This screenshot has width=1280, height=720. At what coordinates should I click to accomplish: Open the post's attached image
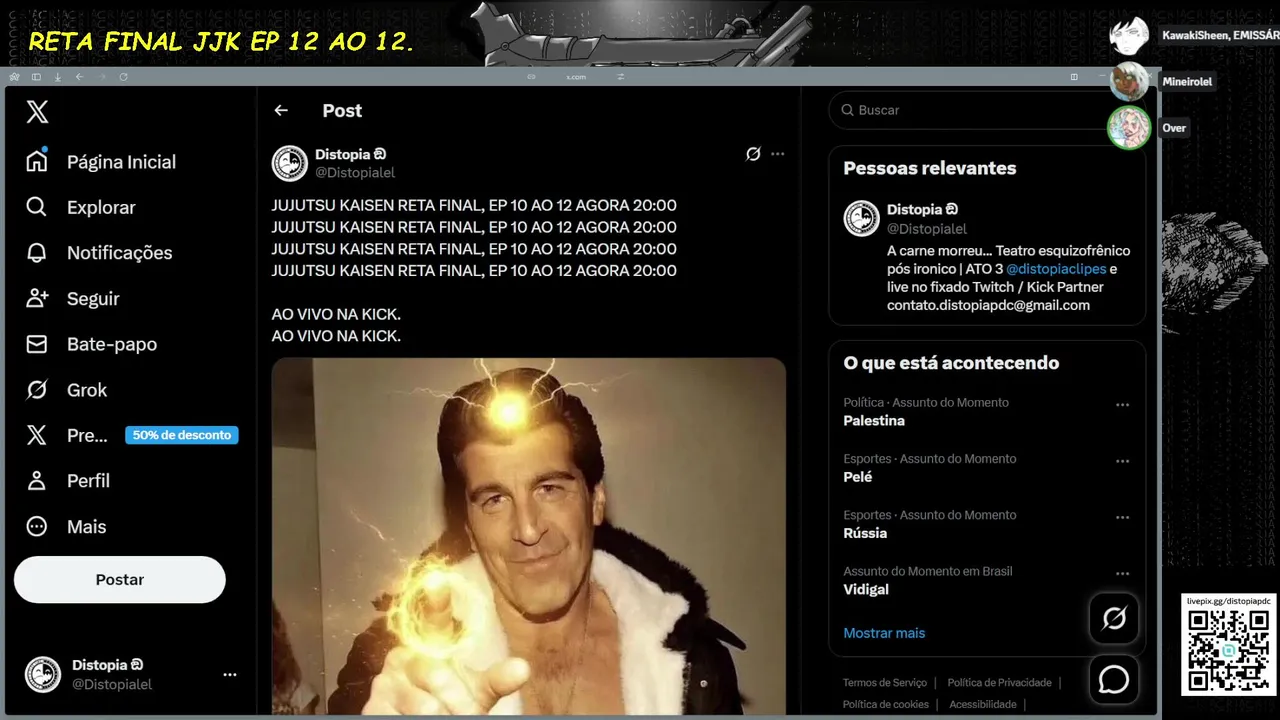coord(529,536)
